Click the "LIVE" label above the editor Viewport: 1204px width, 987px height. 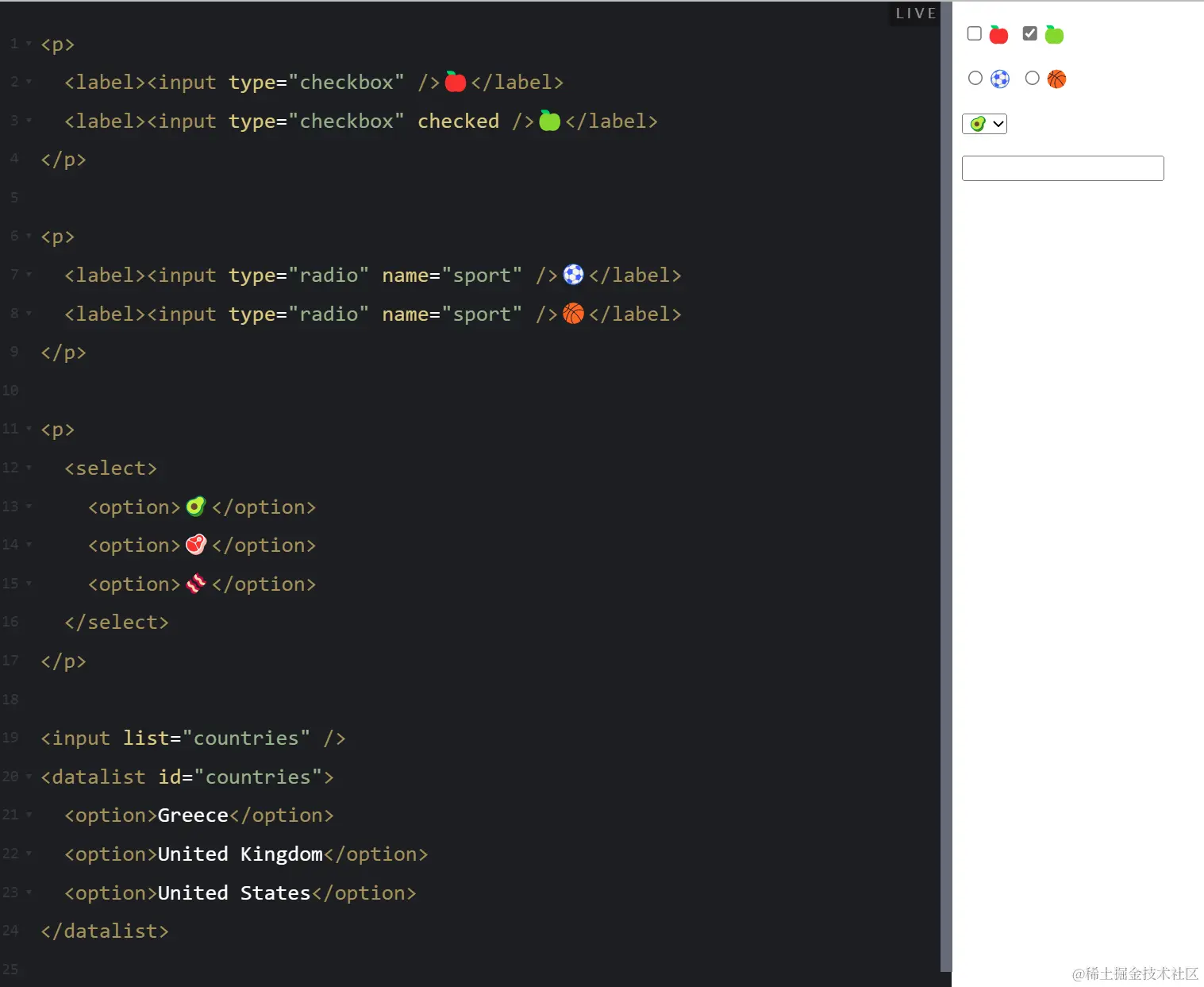pyautogui.click(x=916, y=13)
